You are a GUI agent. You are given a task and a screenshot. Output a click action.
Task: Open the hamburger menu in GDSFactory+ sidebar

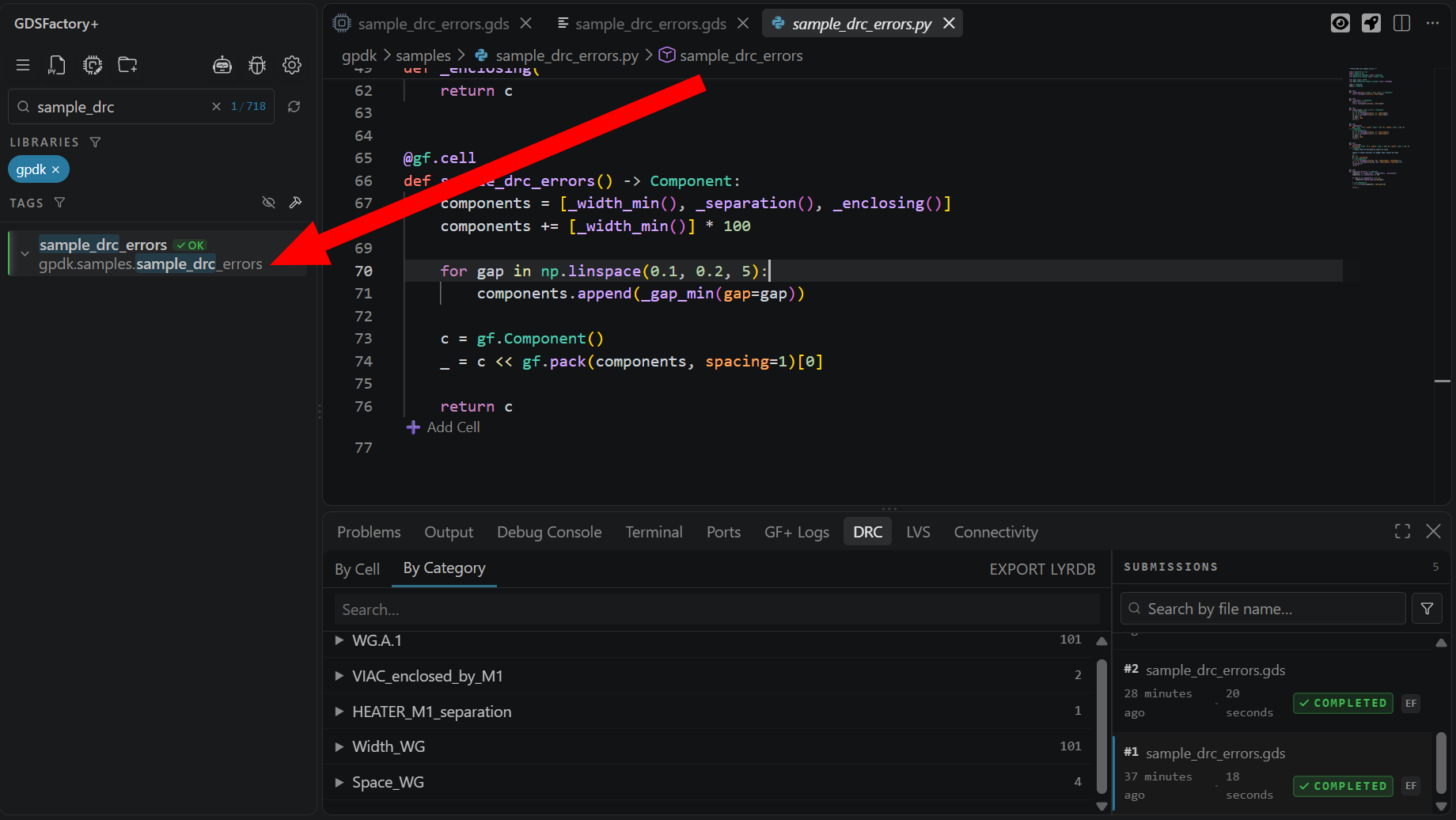[x=23, y=65]
